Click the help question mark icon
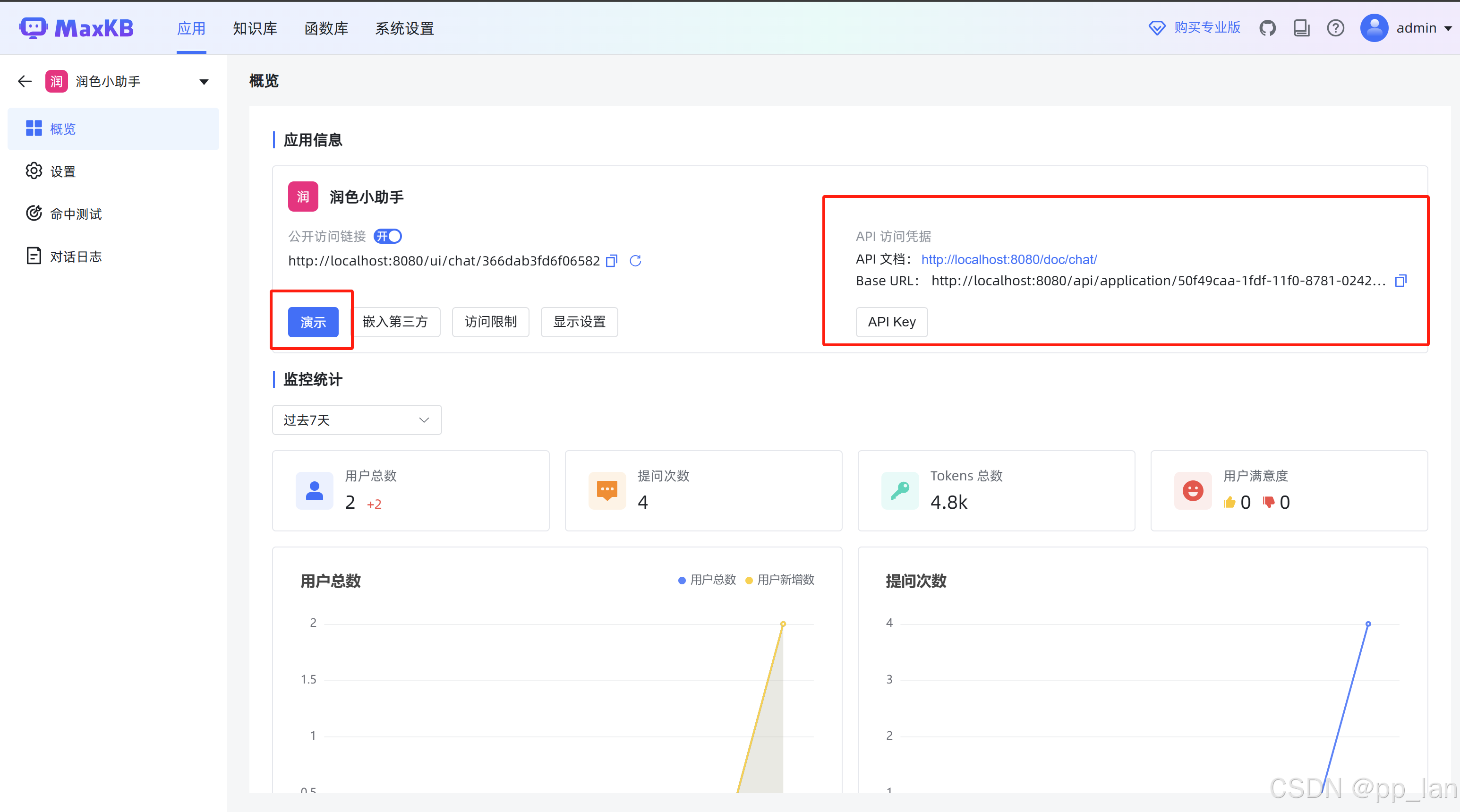Screen dimensions: 1460x812 pyautogui.click(x=1335, y=28)
